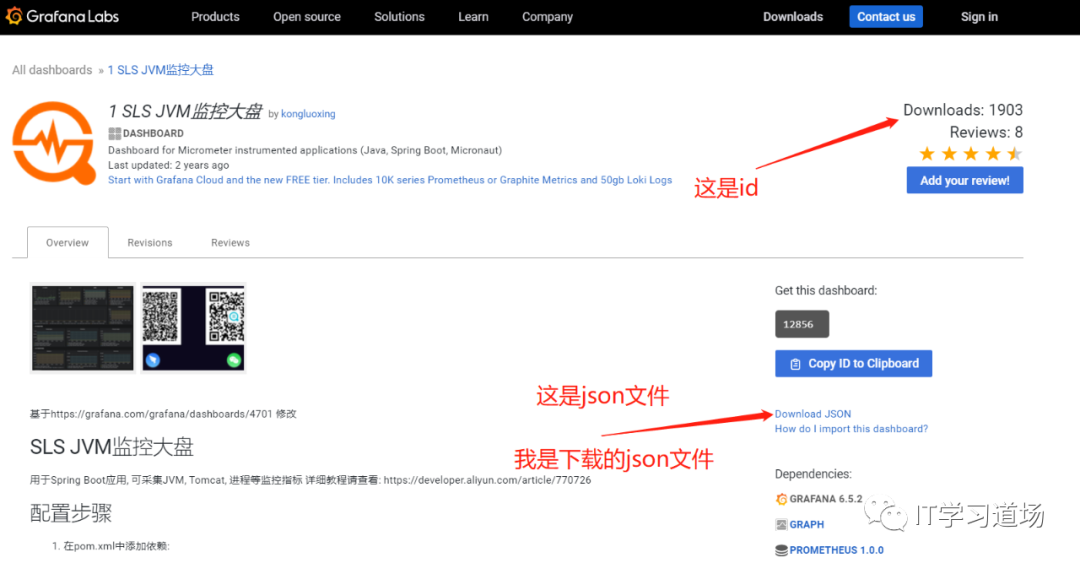Click the last half-filled rating star

(x=1014, y=153)
